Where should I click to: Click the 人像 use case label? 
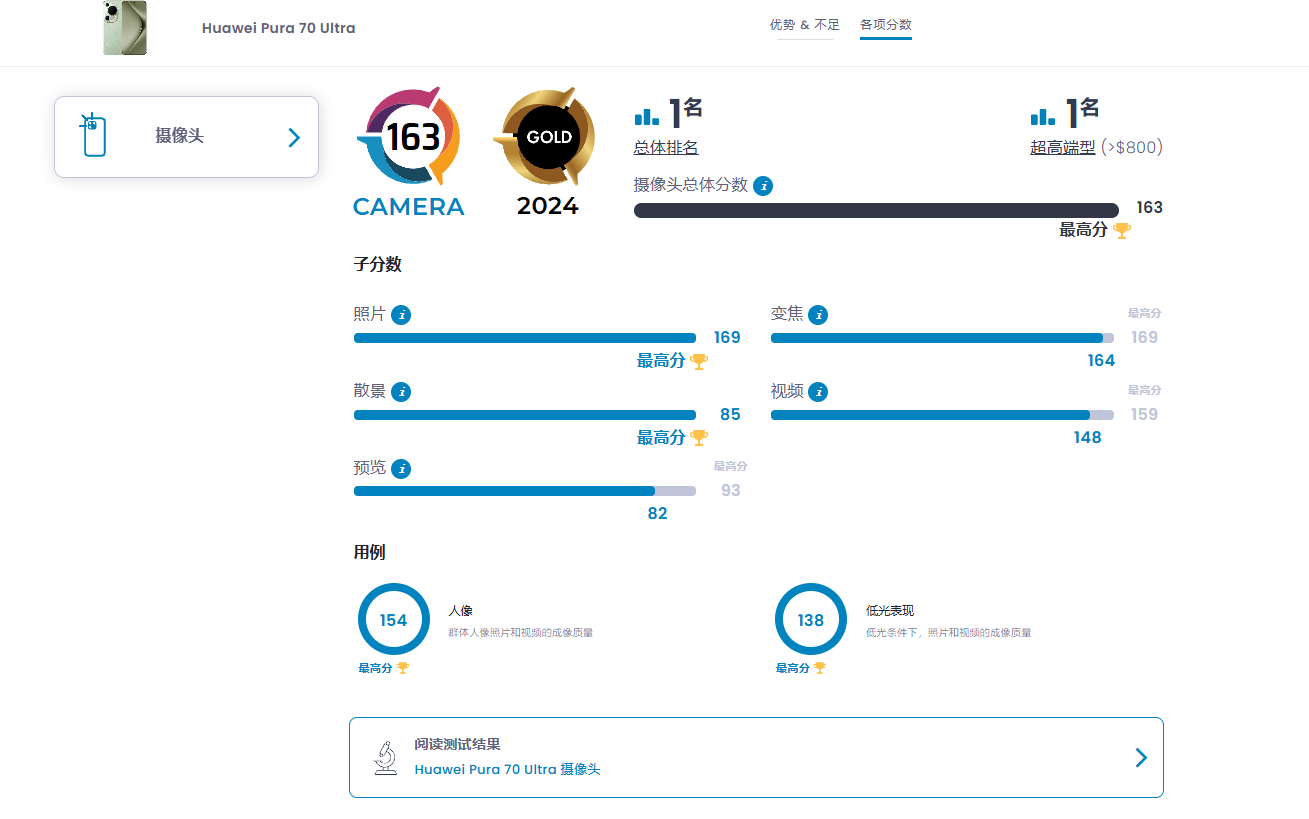[x=460, y=610]
